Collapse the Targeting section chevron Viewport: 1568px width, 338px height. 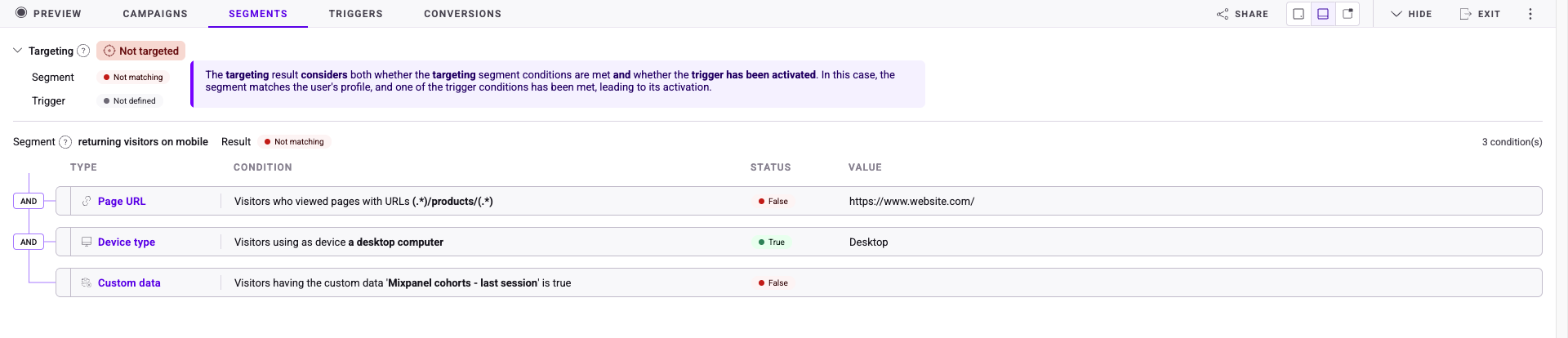click(18, 51)
